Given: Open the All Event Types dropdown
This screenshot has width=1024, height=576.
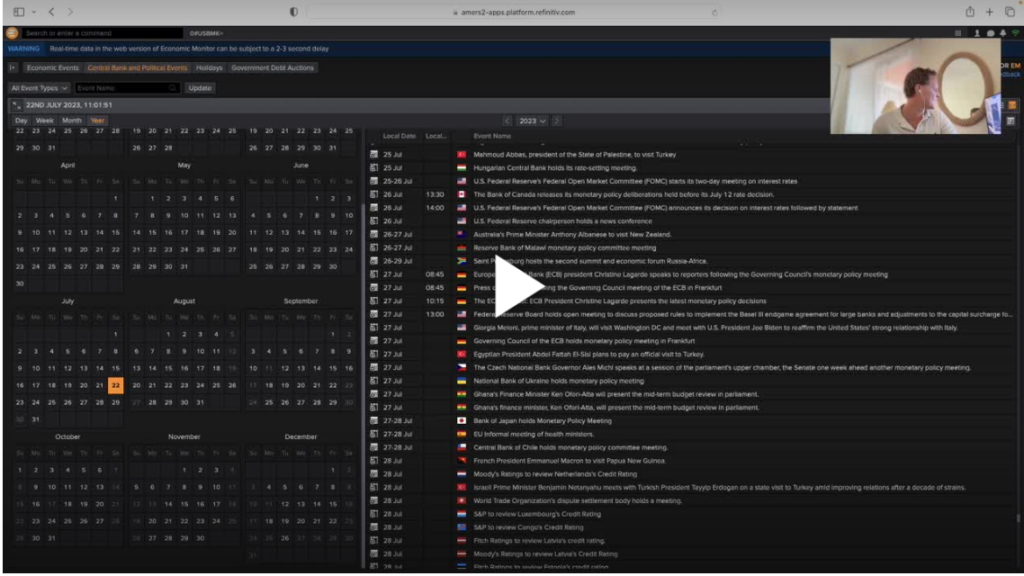Looking at the screenshot, I should (39, 88).
